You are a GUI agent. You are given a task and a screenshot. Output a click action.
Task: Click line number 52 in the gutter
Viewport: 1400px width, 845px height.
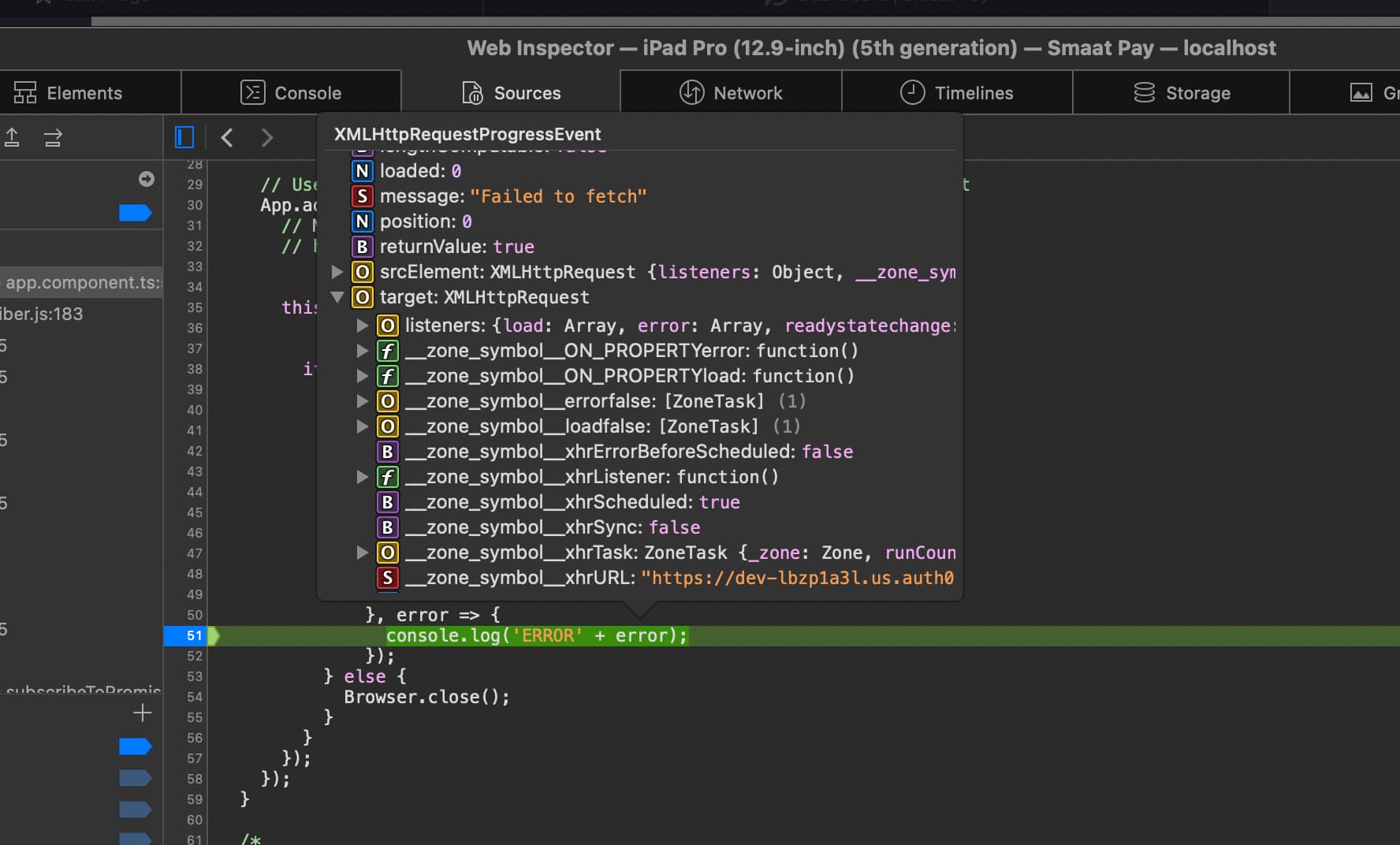(x=194, y=656)
